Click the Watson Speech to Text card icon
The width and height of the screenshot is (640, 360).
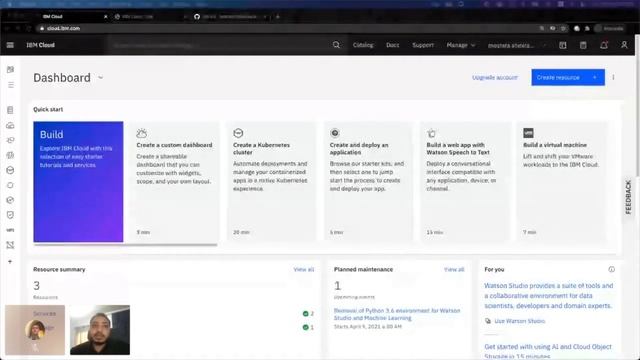click(x=431, y=133)
